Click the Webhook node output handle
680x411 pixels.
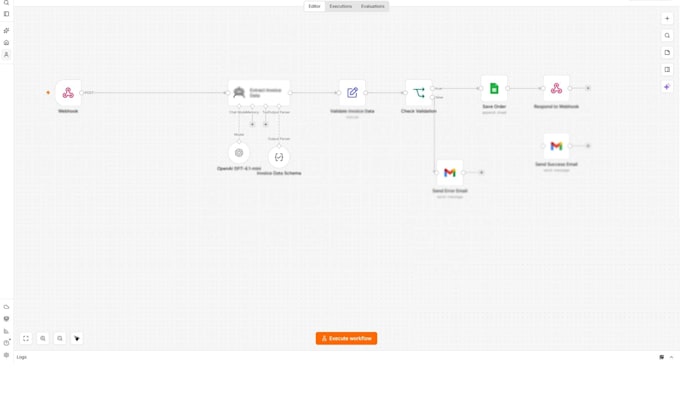(82, 93)
